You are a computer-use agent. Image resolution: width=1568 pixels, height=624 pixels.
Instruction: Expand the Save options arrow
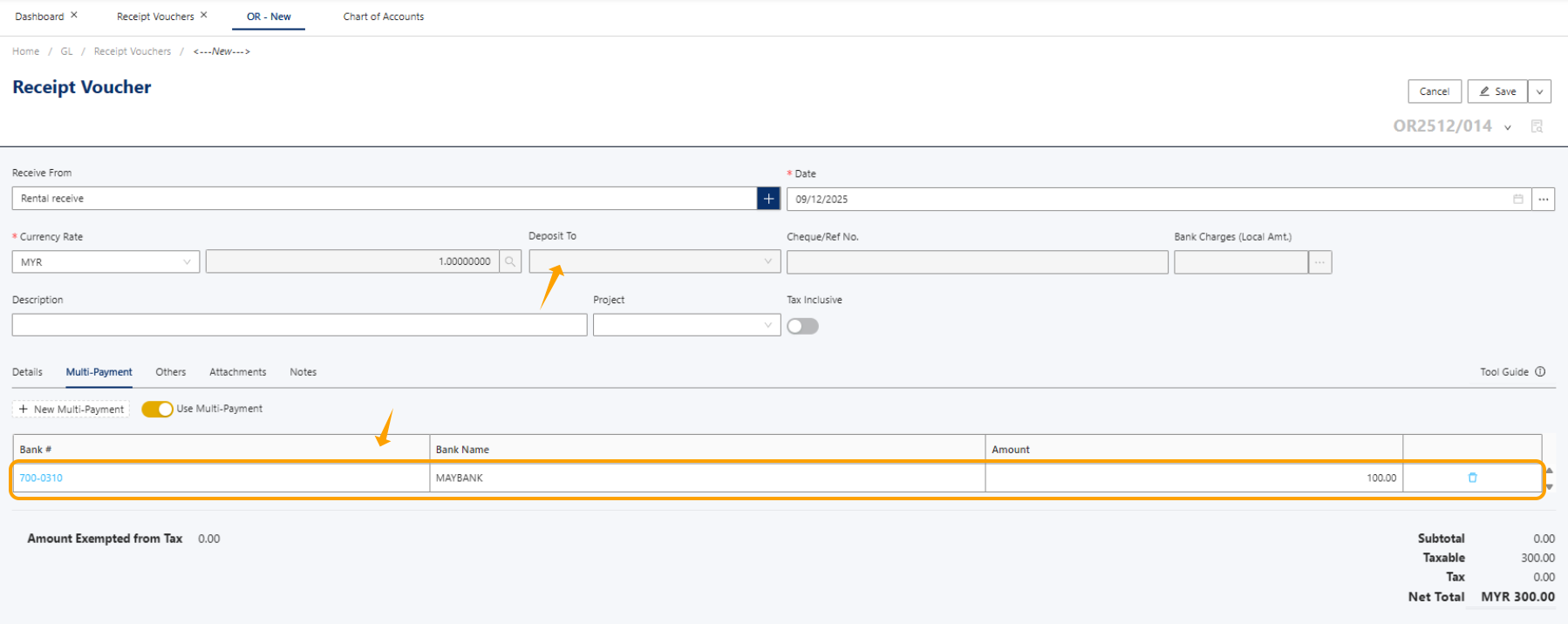click(x=1539, y=92)
